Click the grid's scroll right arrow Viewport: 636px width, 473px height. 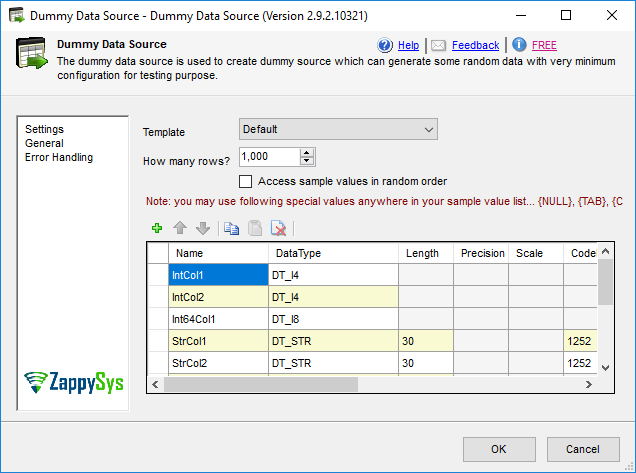point(589,384)
